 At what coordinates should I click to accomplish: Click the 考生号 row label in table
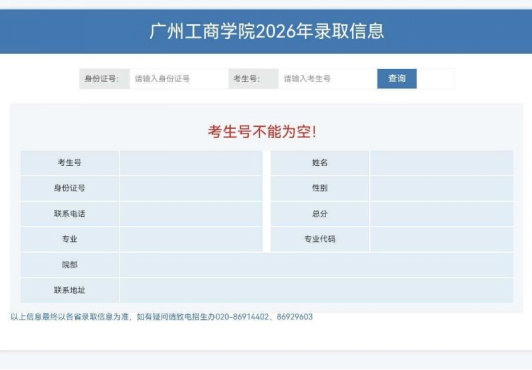(70, 163)
